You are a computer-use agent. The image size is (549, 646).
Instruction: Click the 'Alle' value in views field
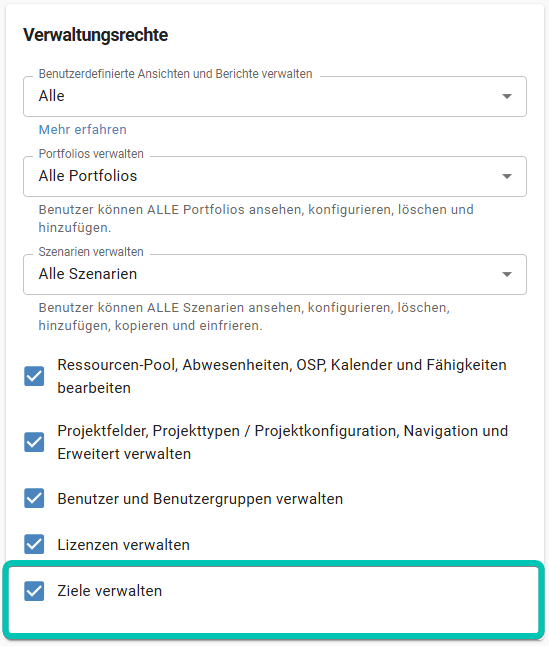(x=51, y=96)
